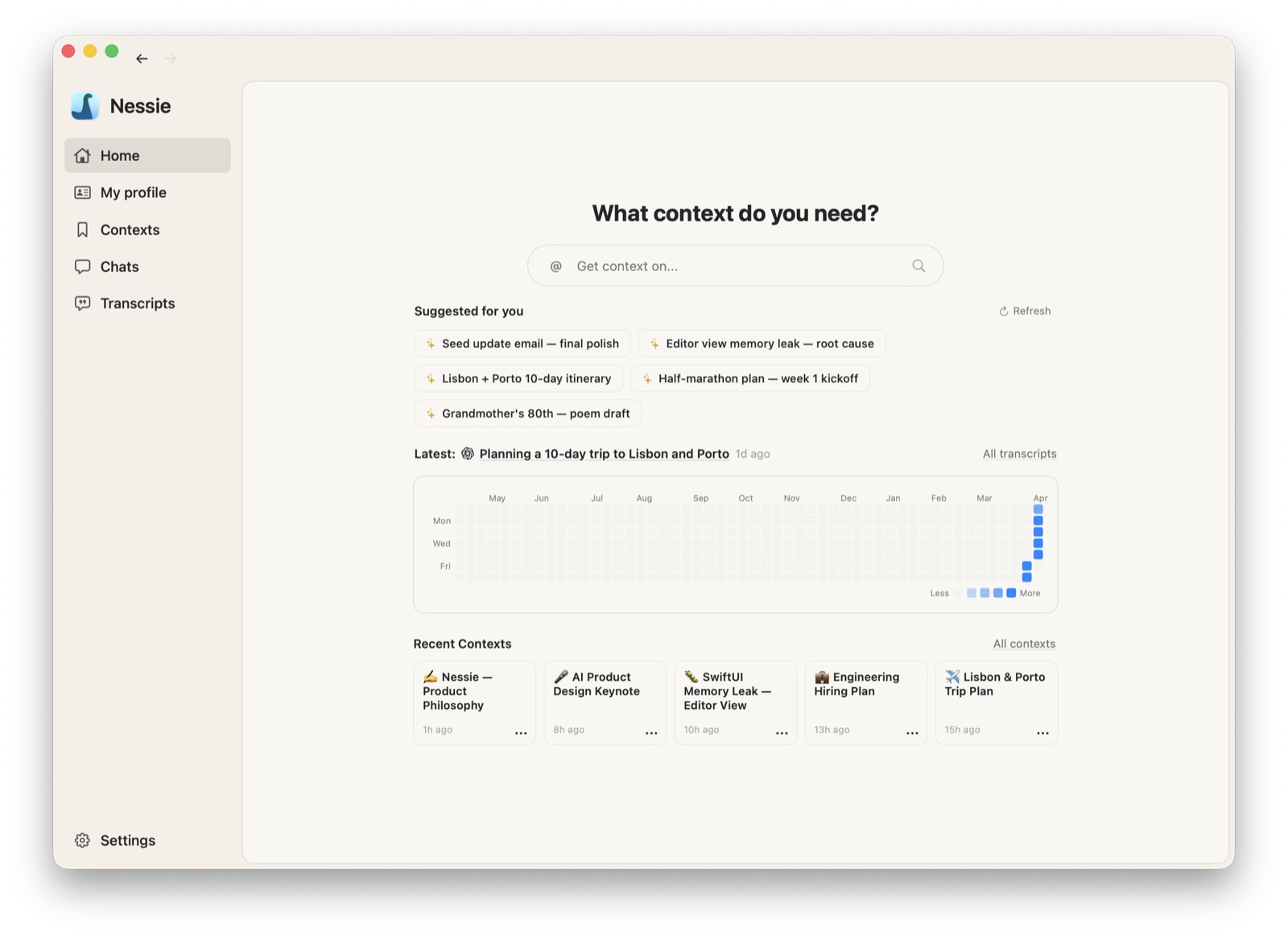The image size is (1288, 939).
Task: Open latest transcript 'Planning a 10-day trip to Lisbon and Porto'
Action: 604,454
